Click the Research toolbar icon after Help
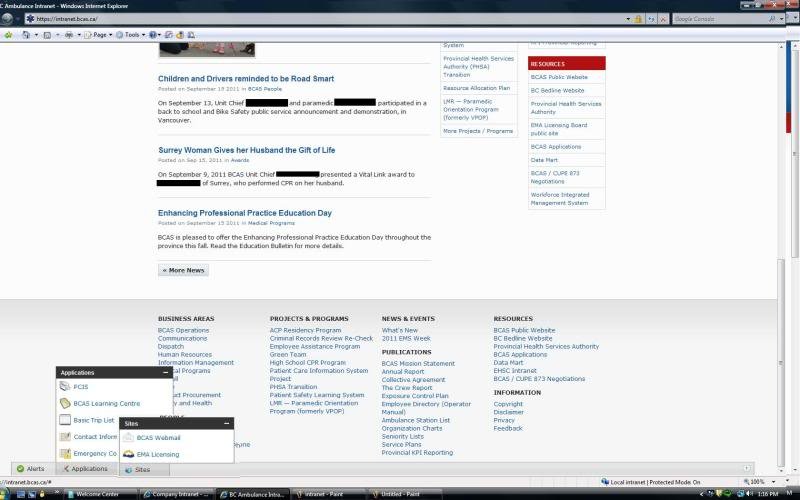This screenshot has height=500, width=800. pyautogui.click(x=169, y=35)
